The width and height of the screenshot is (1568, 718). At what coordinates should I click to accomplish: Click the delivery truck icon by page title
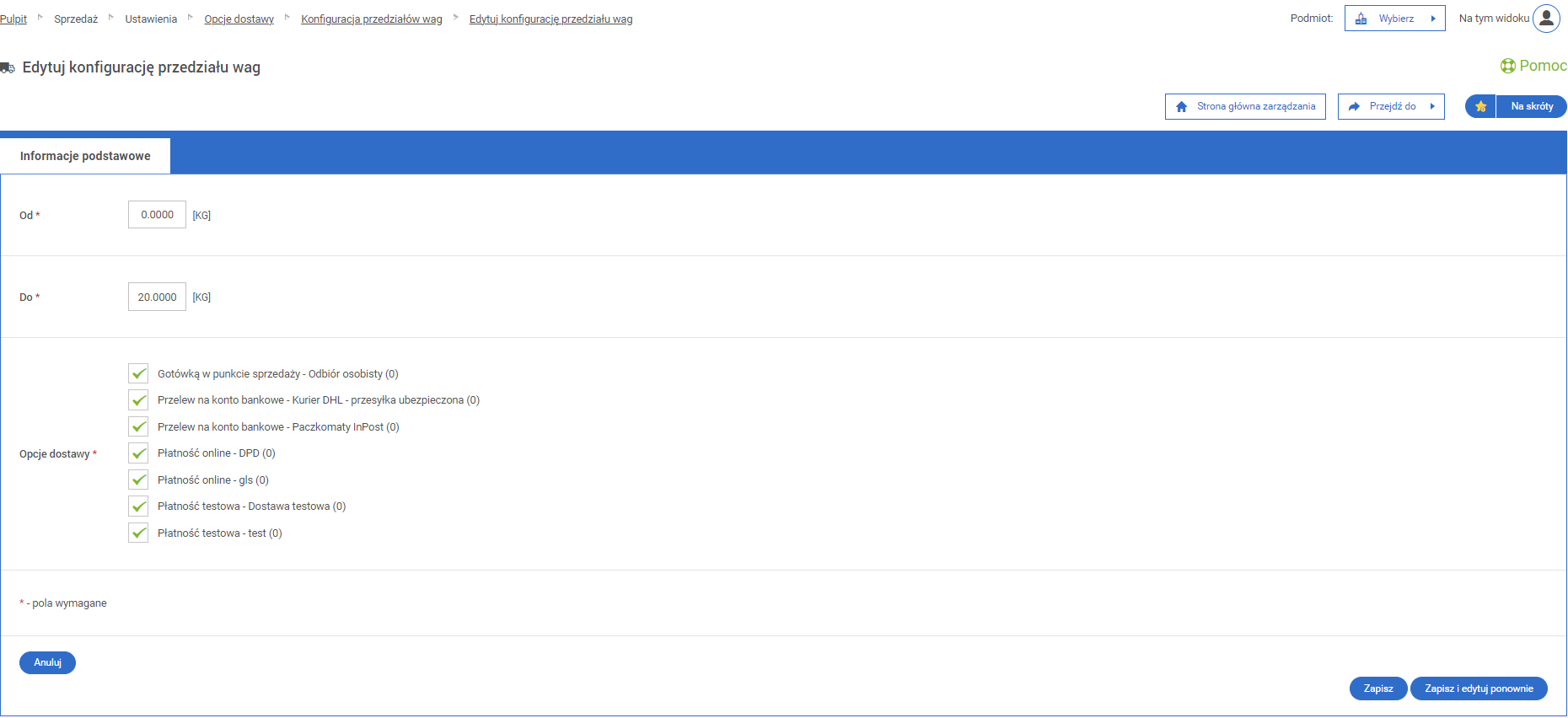click(8, 67)
